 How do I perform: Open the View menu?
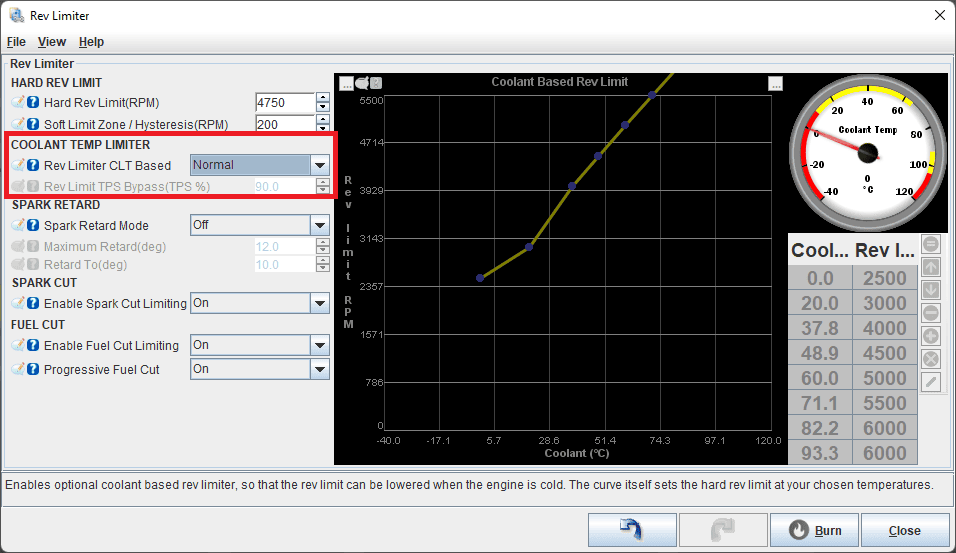[52, 42]
